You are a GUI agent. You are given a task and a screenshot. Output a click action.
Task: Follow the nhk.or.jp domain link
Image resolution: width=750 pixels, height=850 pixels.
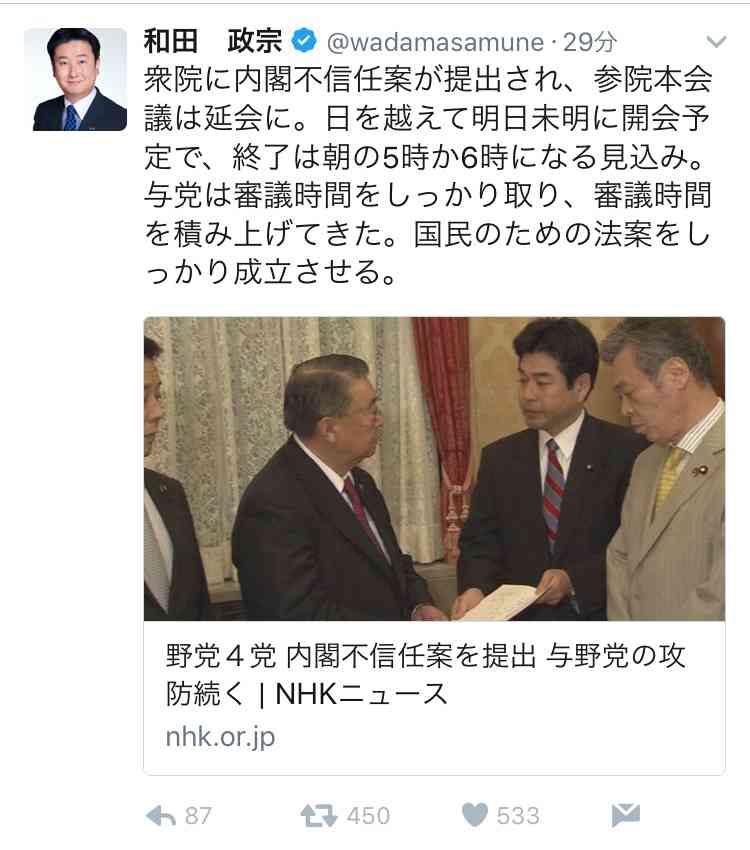[220, 737]
